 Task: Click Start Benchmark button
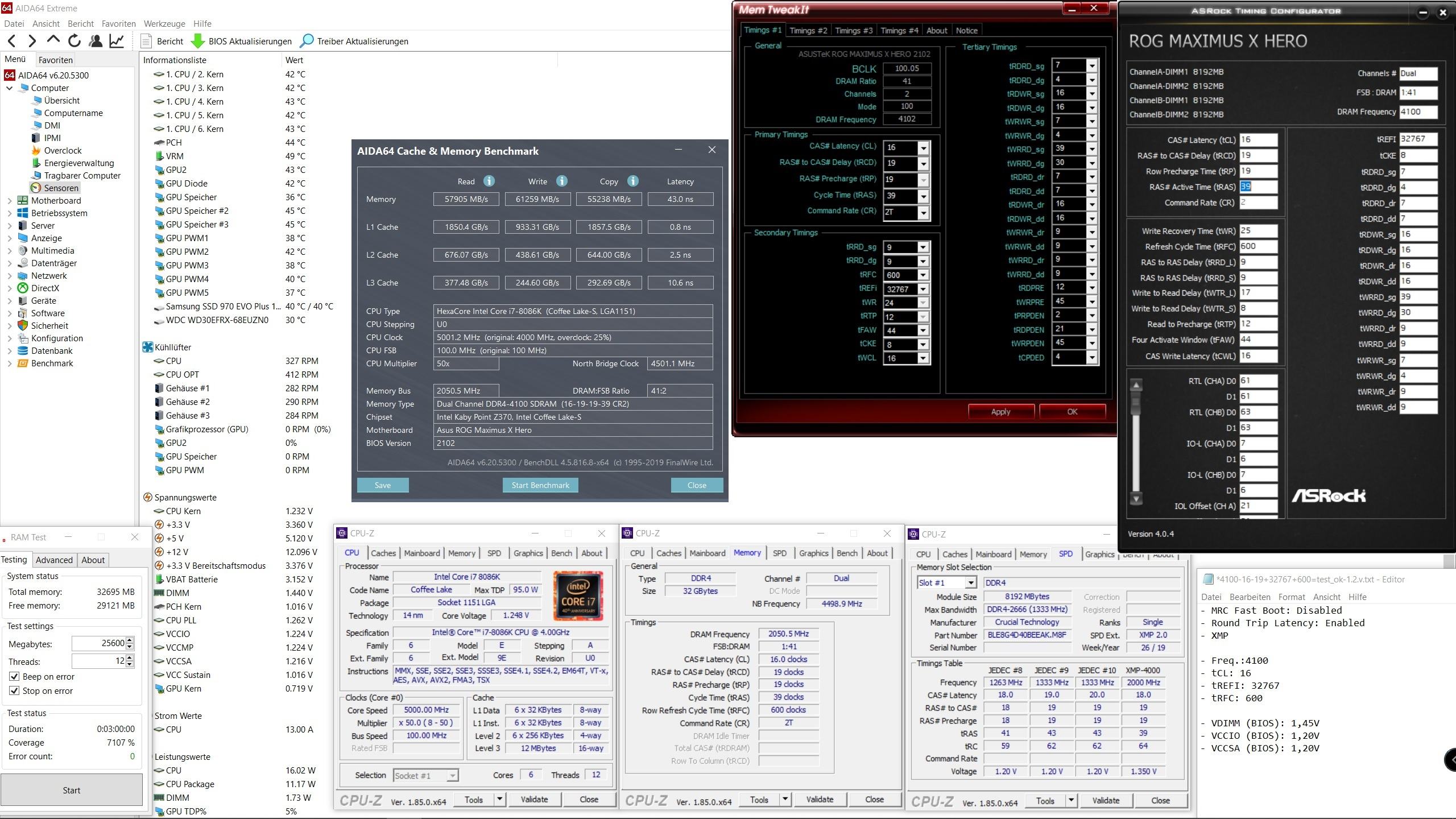click(540, 485)
